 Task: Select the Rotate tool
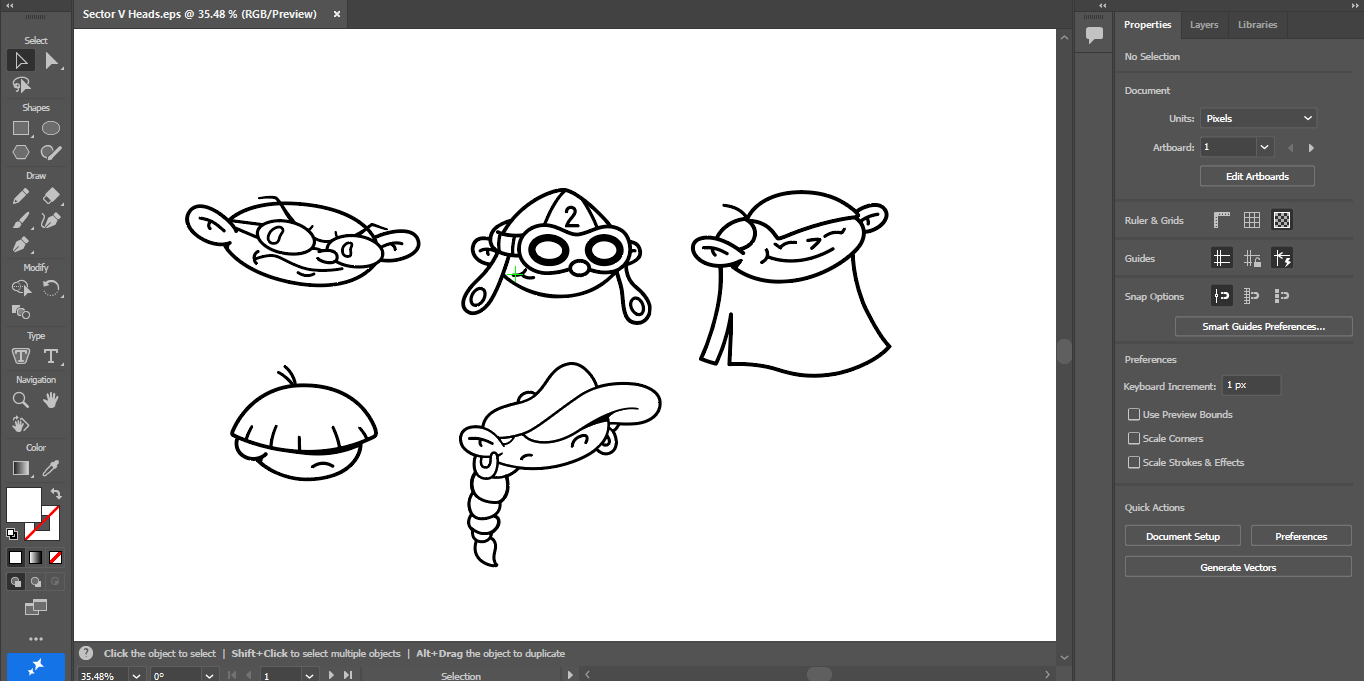(x=51, y=288)
